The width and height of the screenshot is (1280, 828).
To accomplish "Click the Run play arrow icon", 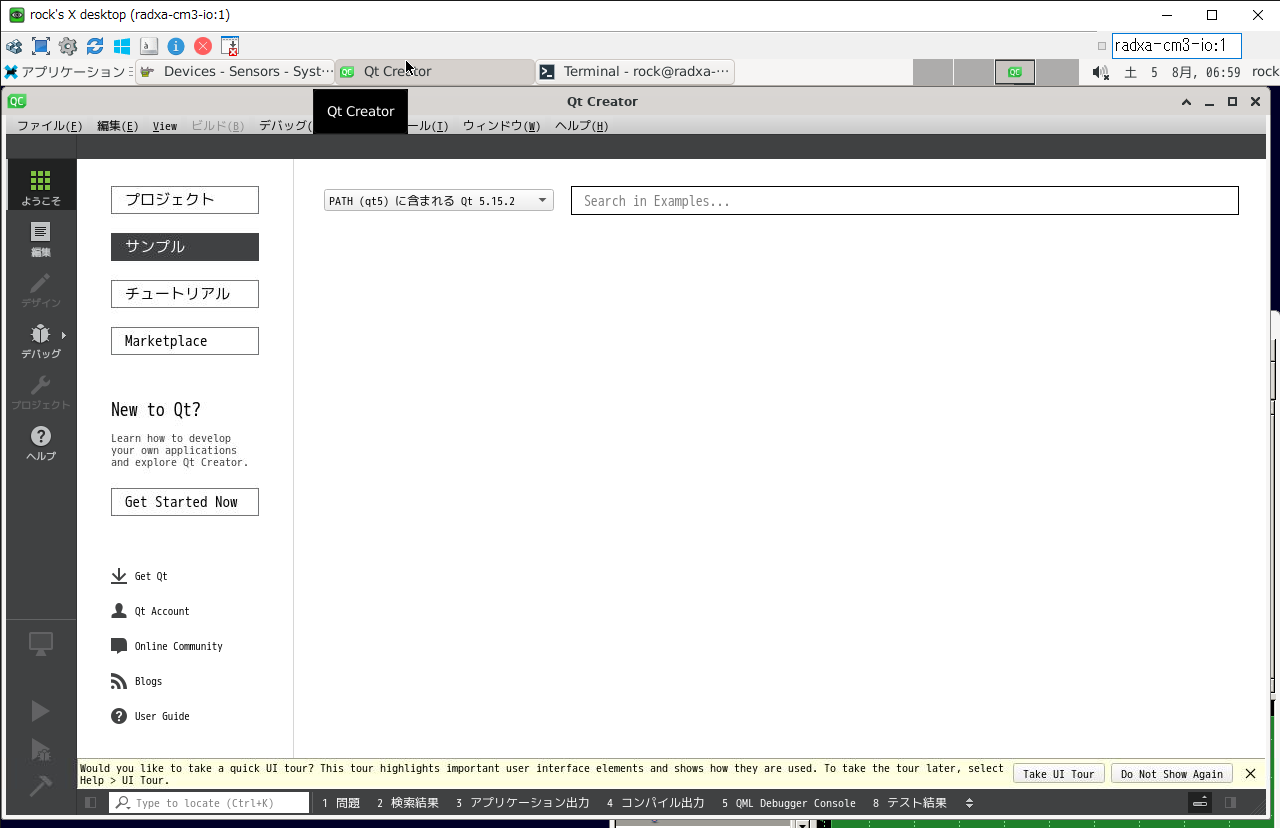I will click(41, 711).
